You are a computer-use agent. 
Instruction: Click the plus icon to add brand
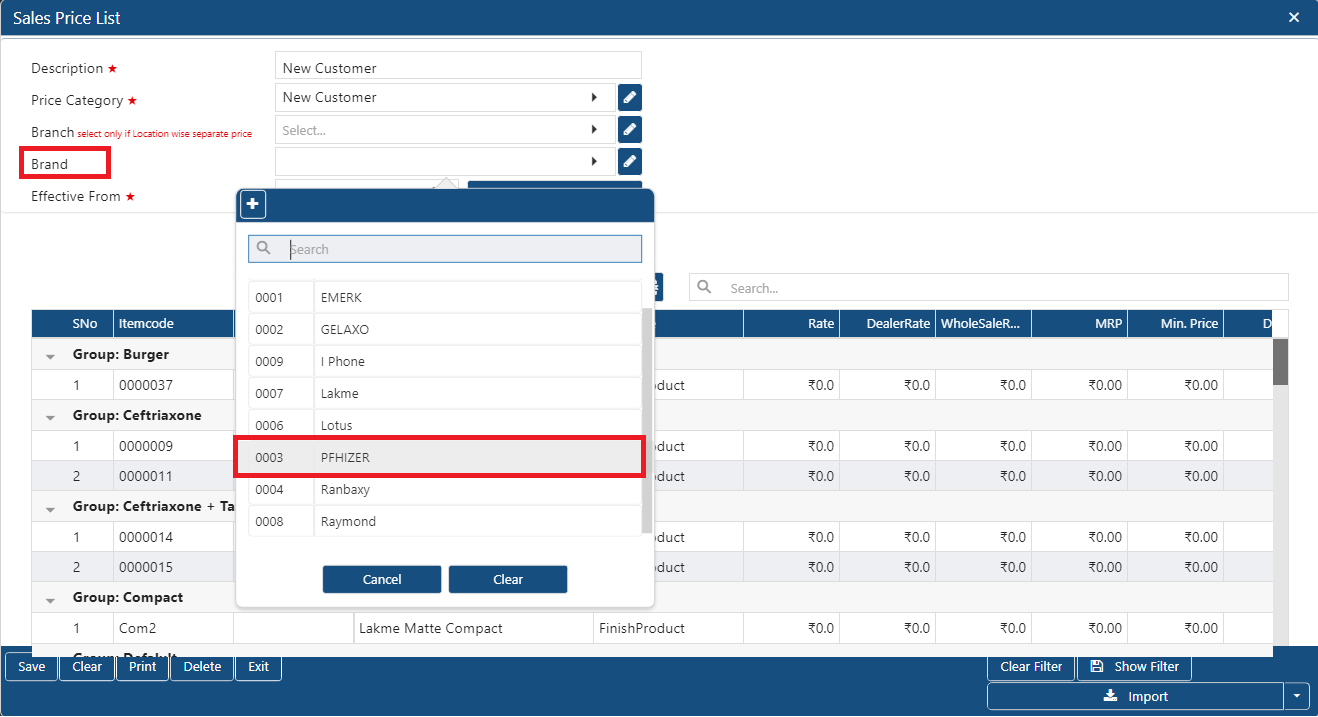pyautogui.click(x=253, y=204)
